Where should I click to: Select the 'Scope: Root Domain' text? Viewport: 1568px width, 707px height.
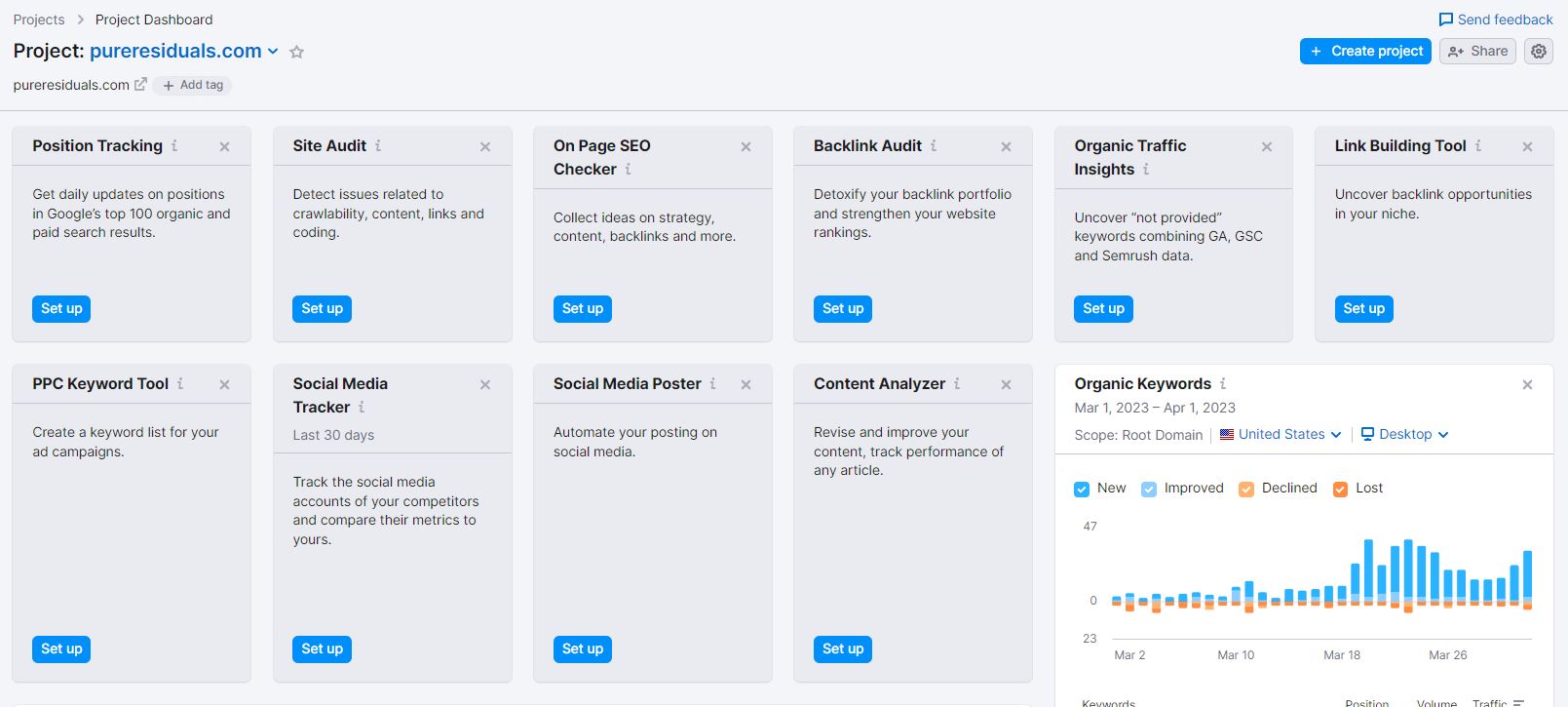[x=1138, y=435]
